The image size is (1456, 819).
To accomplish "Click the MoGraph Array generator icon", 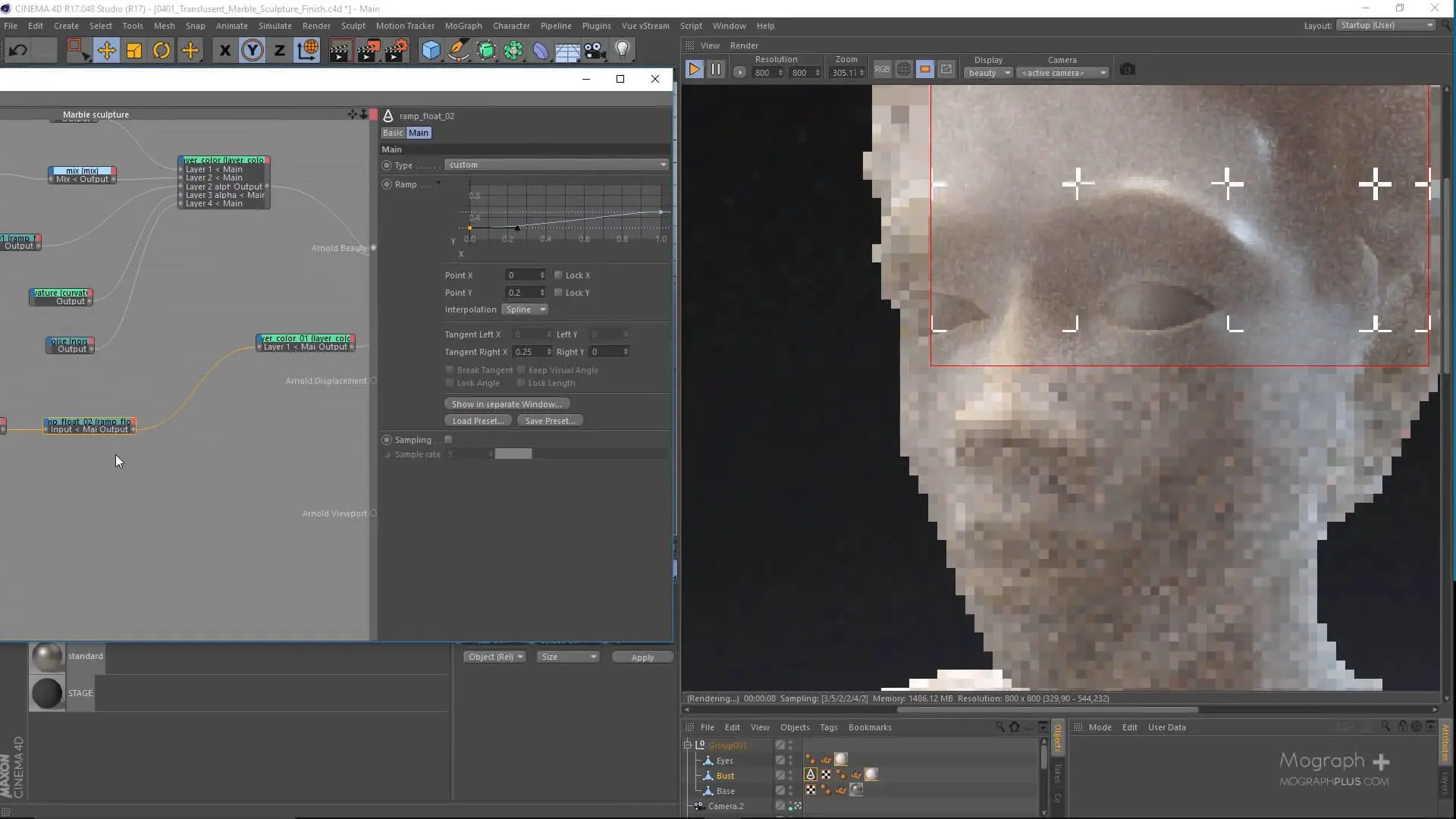I will [513, 51].
